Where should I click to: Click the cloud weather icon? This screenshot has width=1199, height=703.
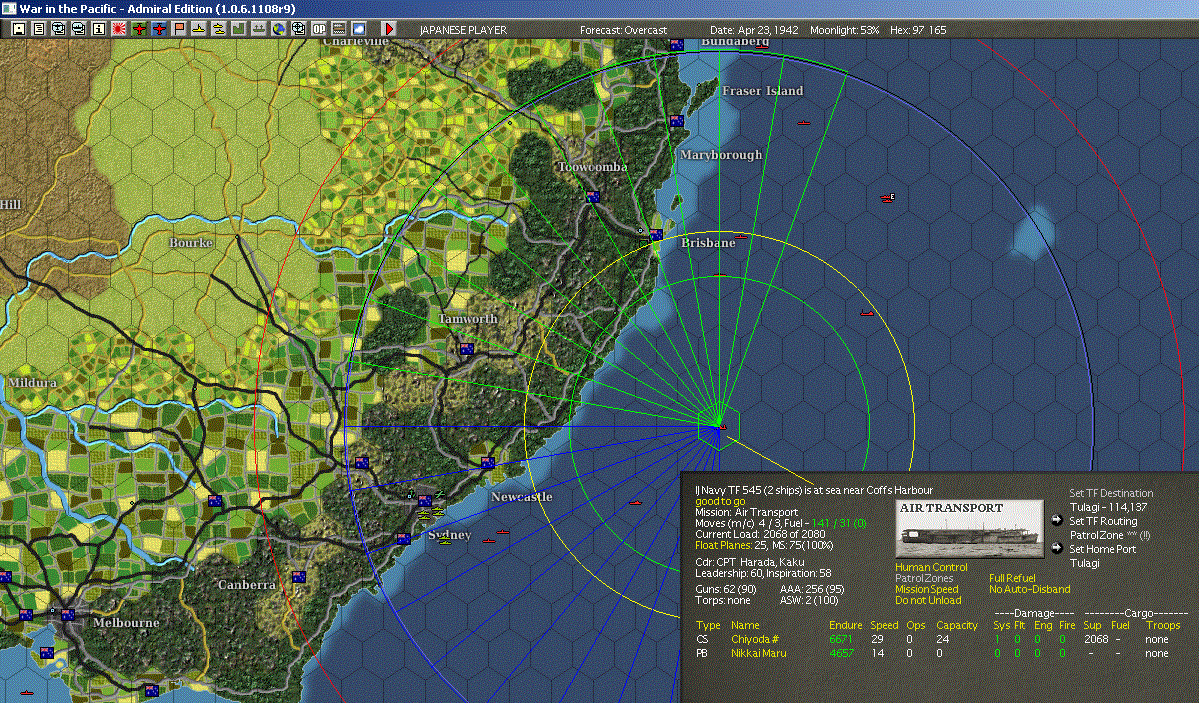359,29
